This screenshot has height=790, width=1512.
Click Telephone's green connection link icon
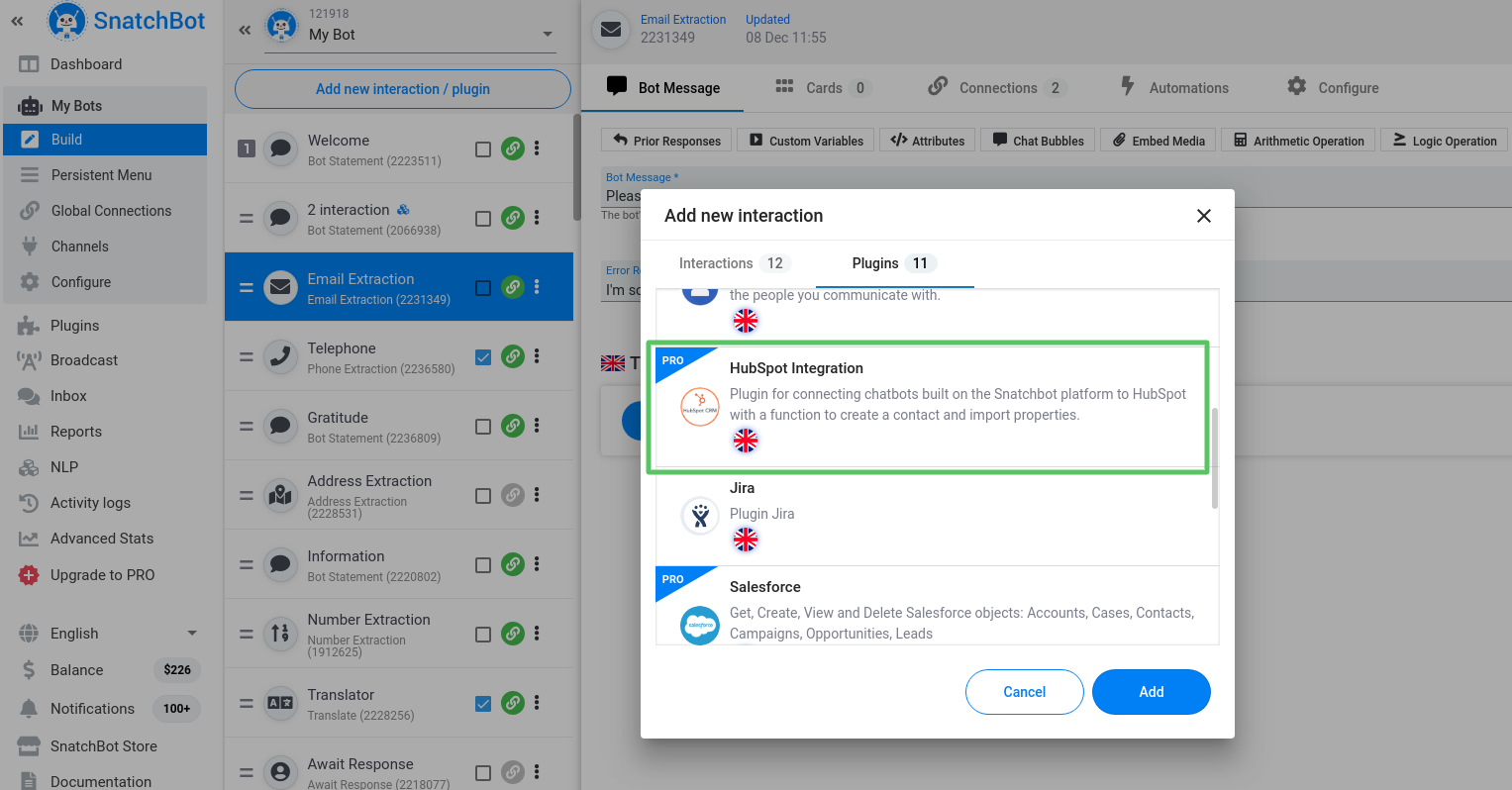pos(513,356)
